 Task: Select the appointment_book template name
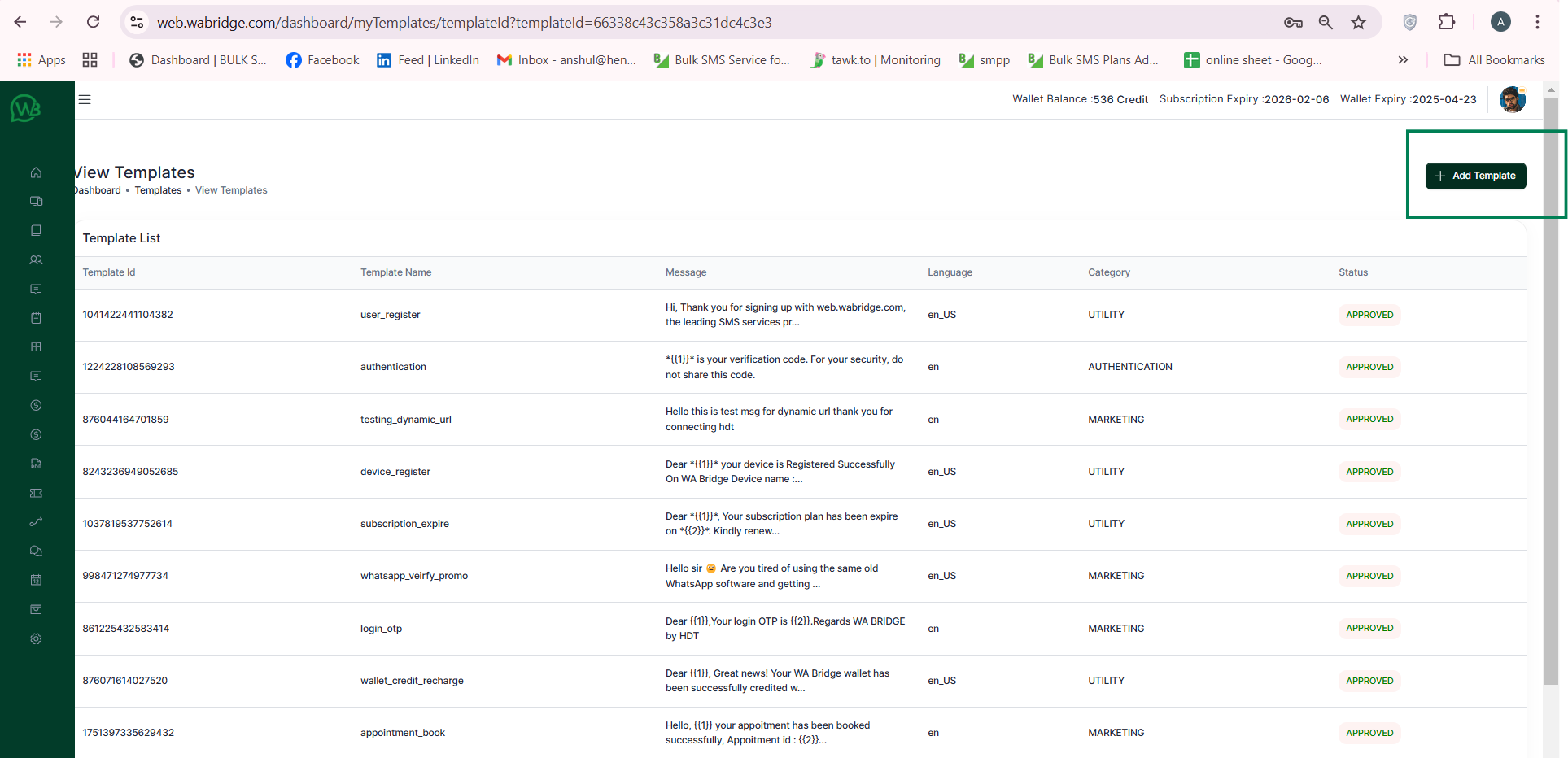[x=403, y=733]
